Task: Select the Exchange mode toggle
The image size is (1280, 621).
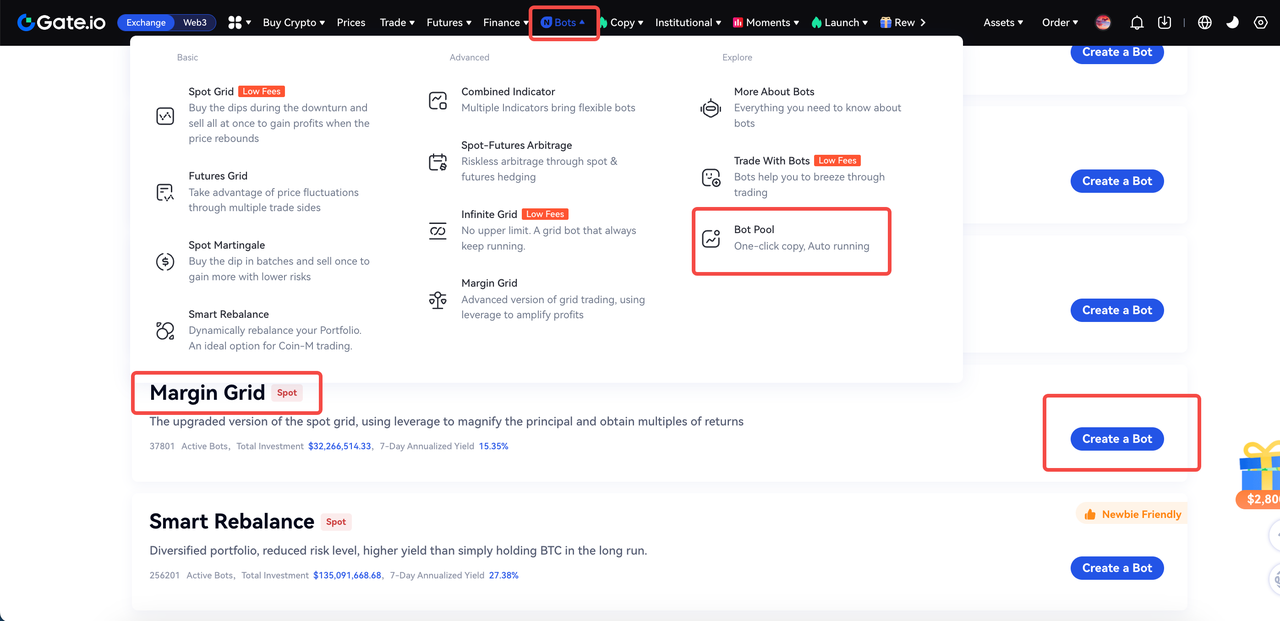Action: click(x=146, y=22)
